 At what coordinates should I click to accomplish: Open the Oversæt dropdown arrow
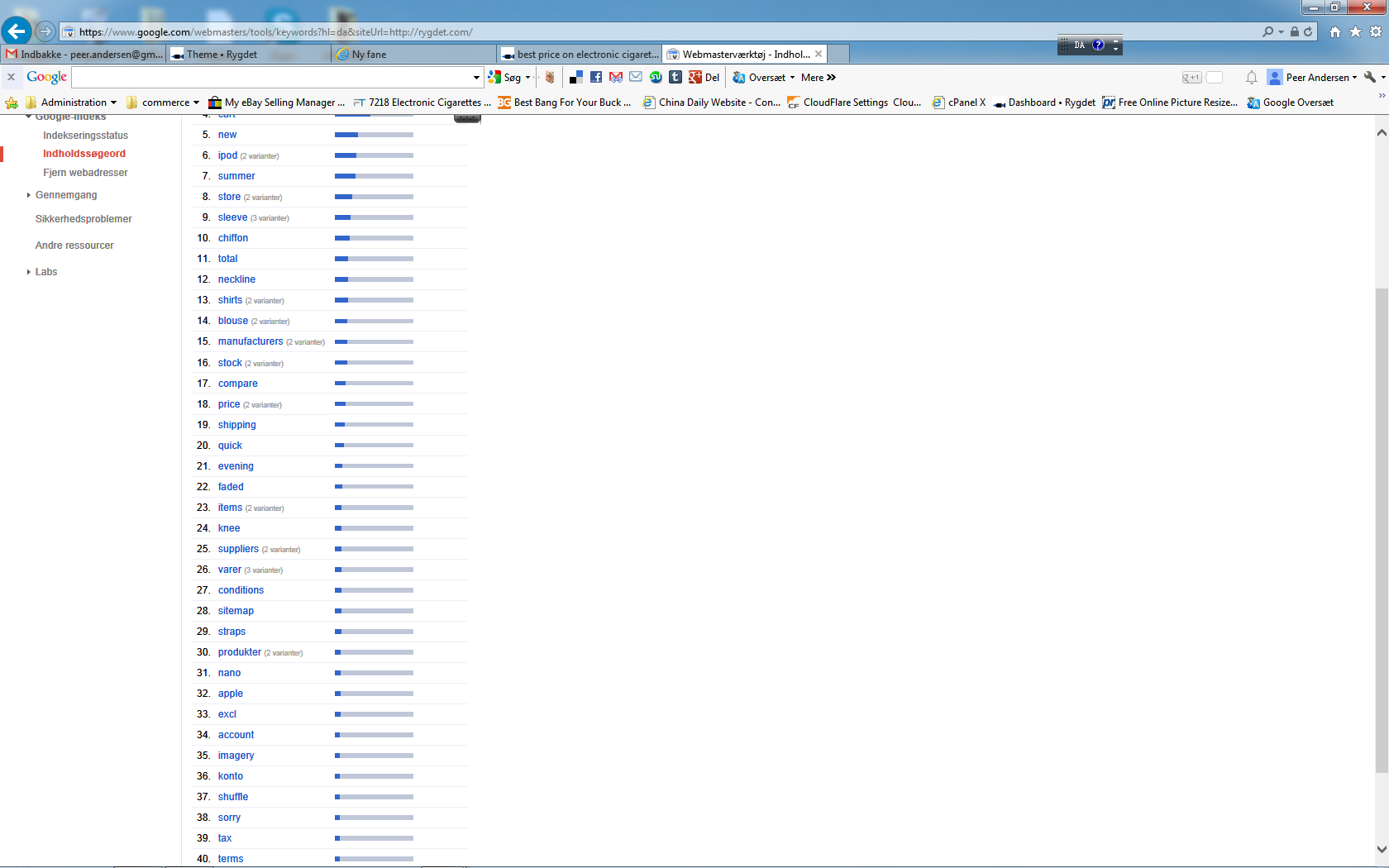tap(792, 77)
